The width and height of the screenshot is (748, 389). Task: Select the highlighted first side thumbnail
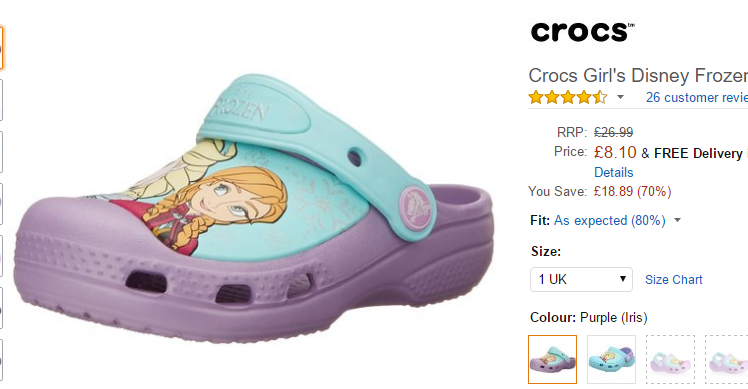tap(1, 48)
